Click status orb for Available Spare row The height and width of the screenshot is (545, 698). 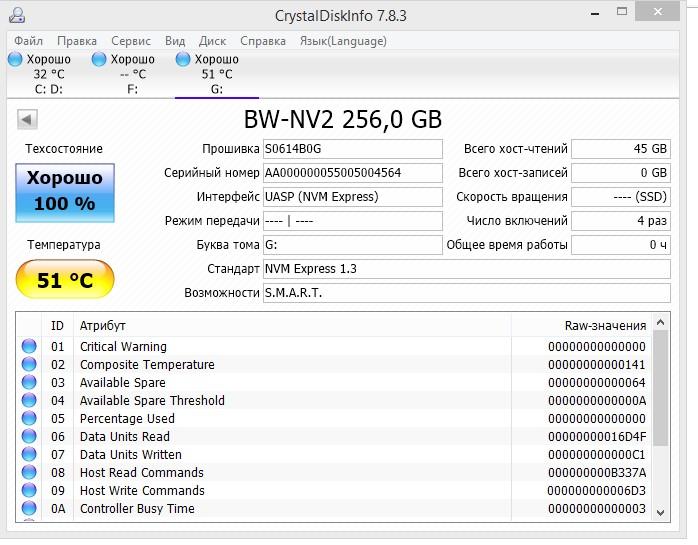[x=29, y=383]
